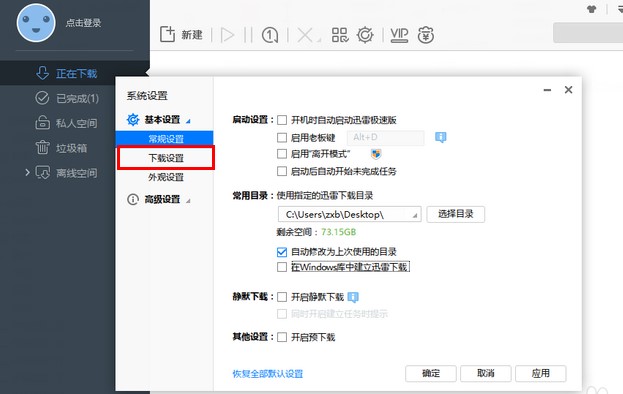Open the 正在下载 downloading list
Image resolution: width=623 pixels, height=394 pixels.
(75, 73)
